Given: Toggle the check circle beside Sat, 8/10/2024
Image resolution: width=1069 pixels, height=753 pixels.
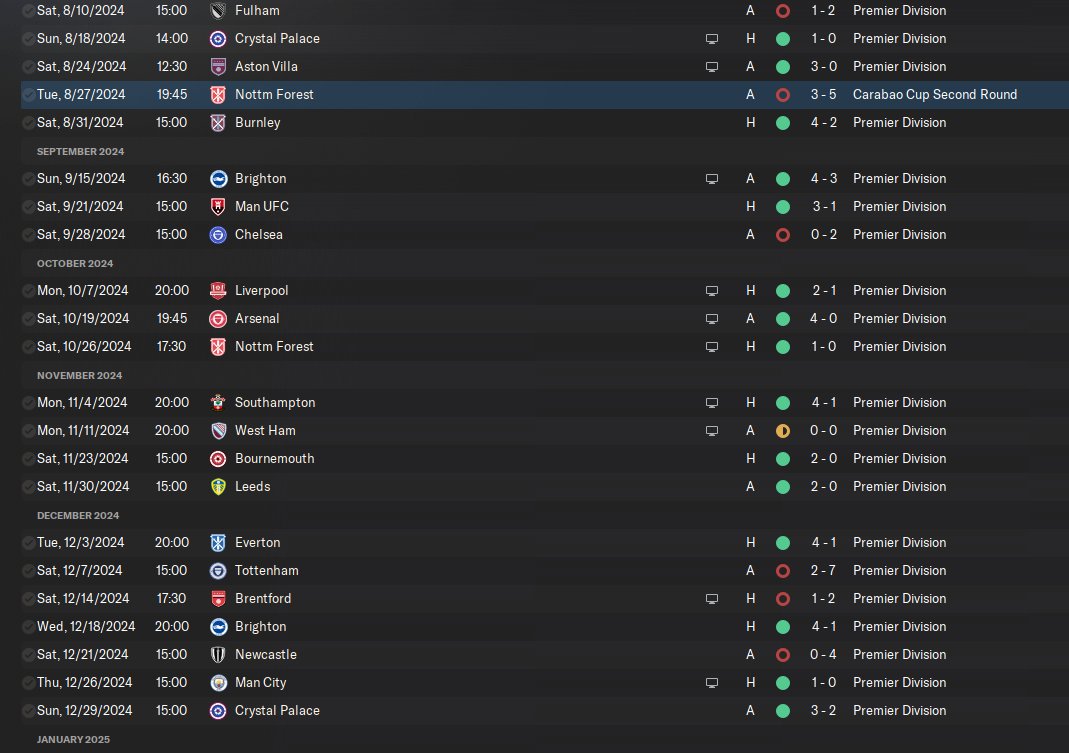Looking at the screenshot, I should 28,11.
